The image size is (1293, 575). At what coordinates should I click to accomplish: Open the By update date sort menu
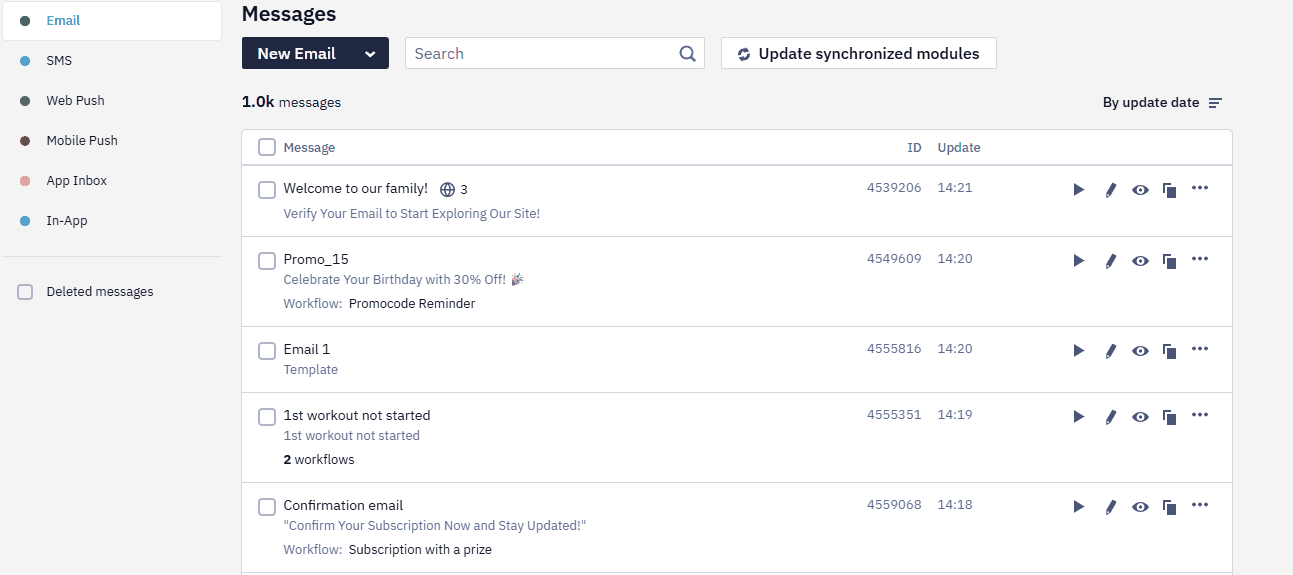tap(1162, 103)
